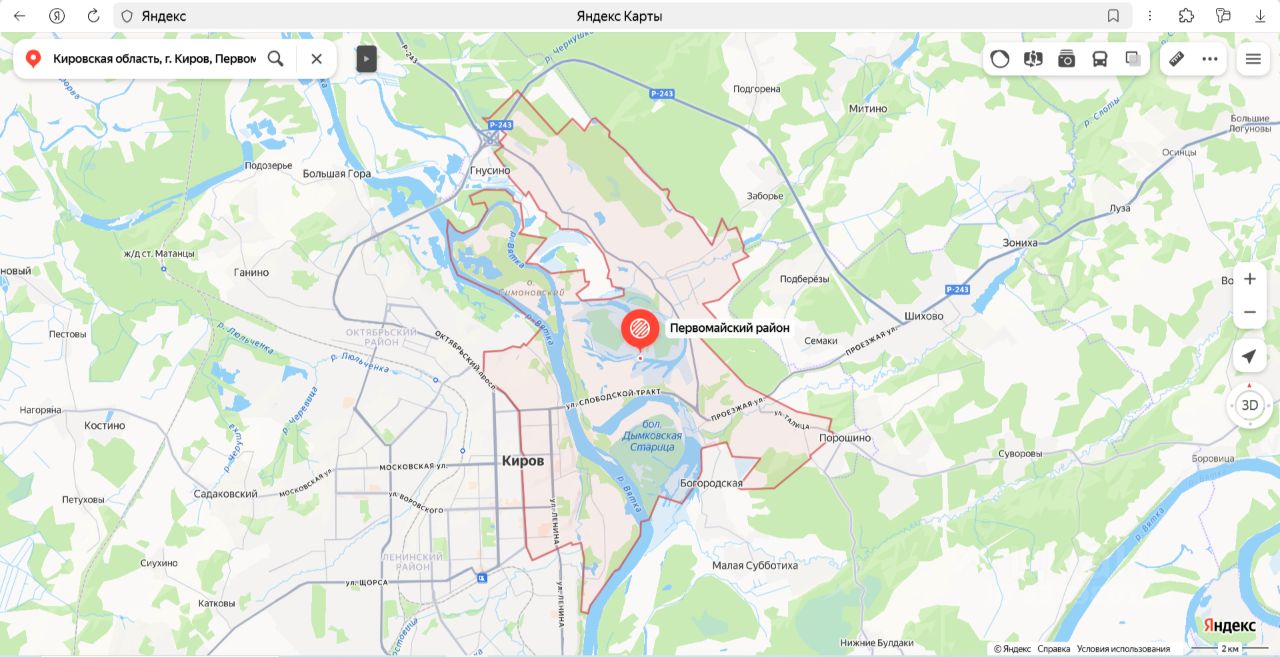This screenshot has width=1280, height=657.
Task: Open the Справка link
Action: 1054,649
